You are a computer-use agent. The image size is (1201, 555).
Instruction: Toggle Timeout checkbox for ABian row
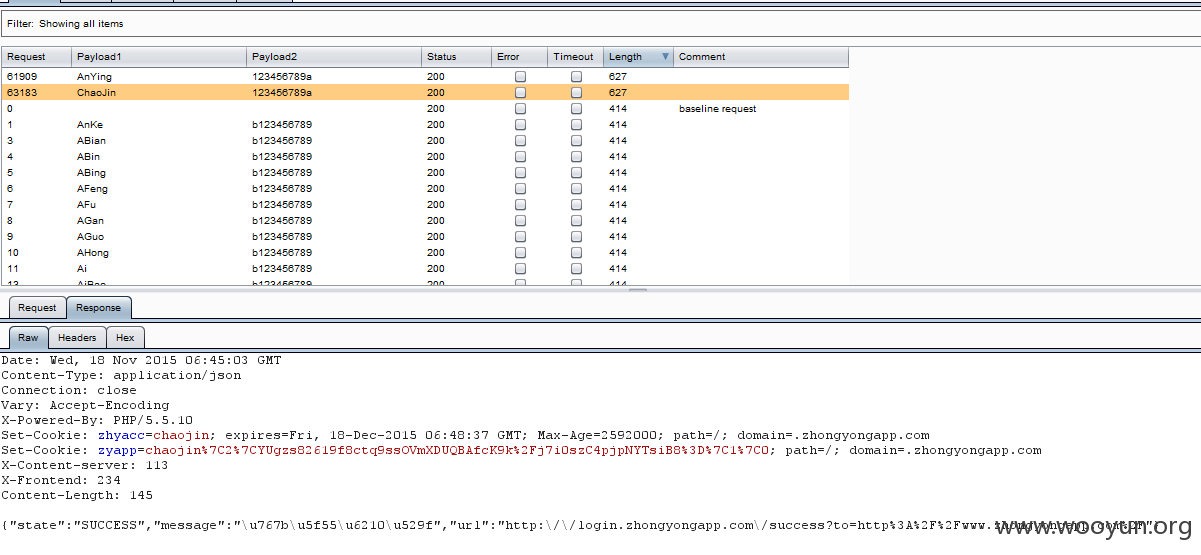pos(576,141)
